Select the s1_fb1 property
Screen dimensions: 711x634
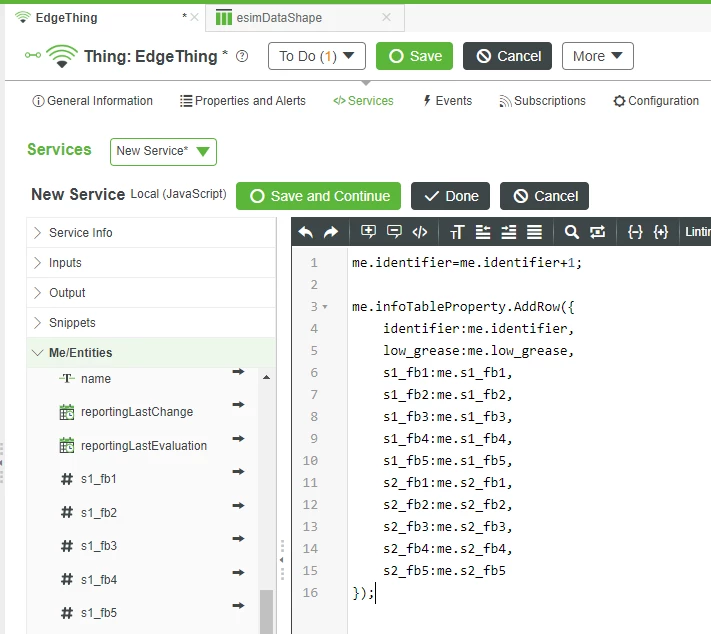coord(99,479)
